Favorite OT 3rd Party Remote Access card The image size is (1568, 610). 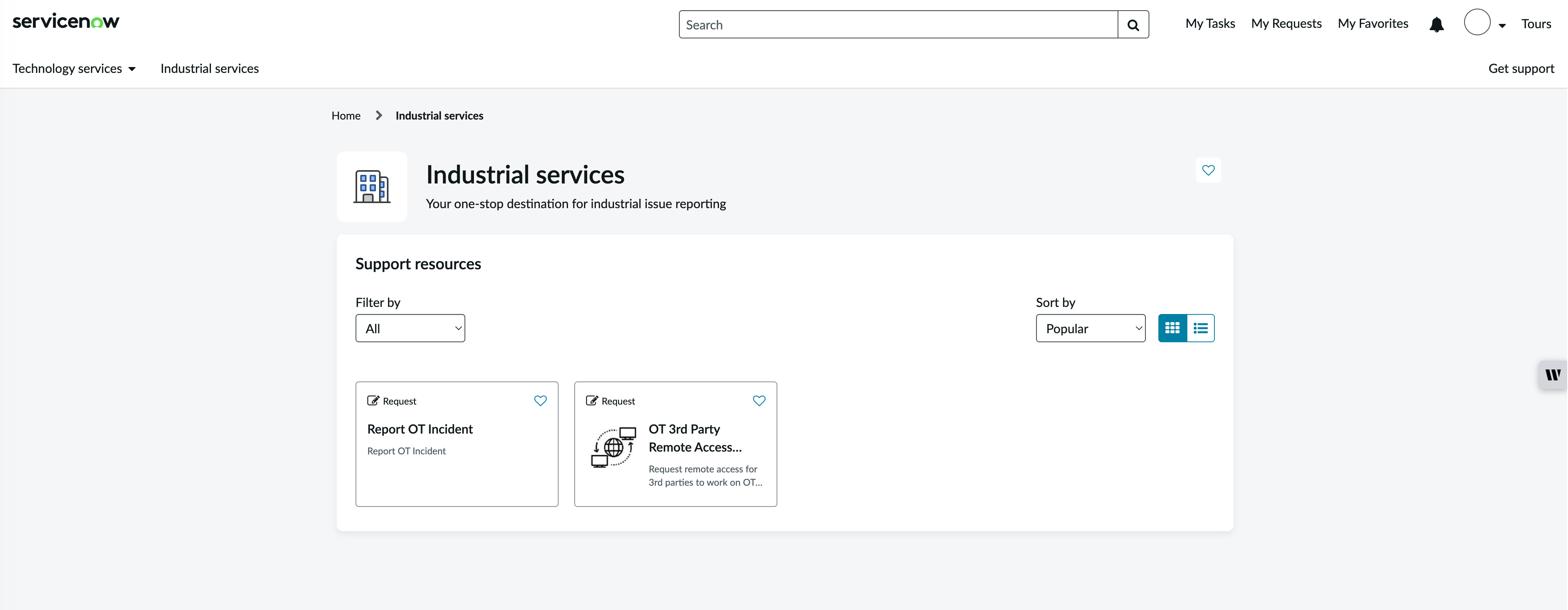point(759,401)
